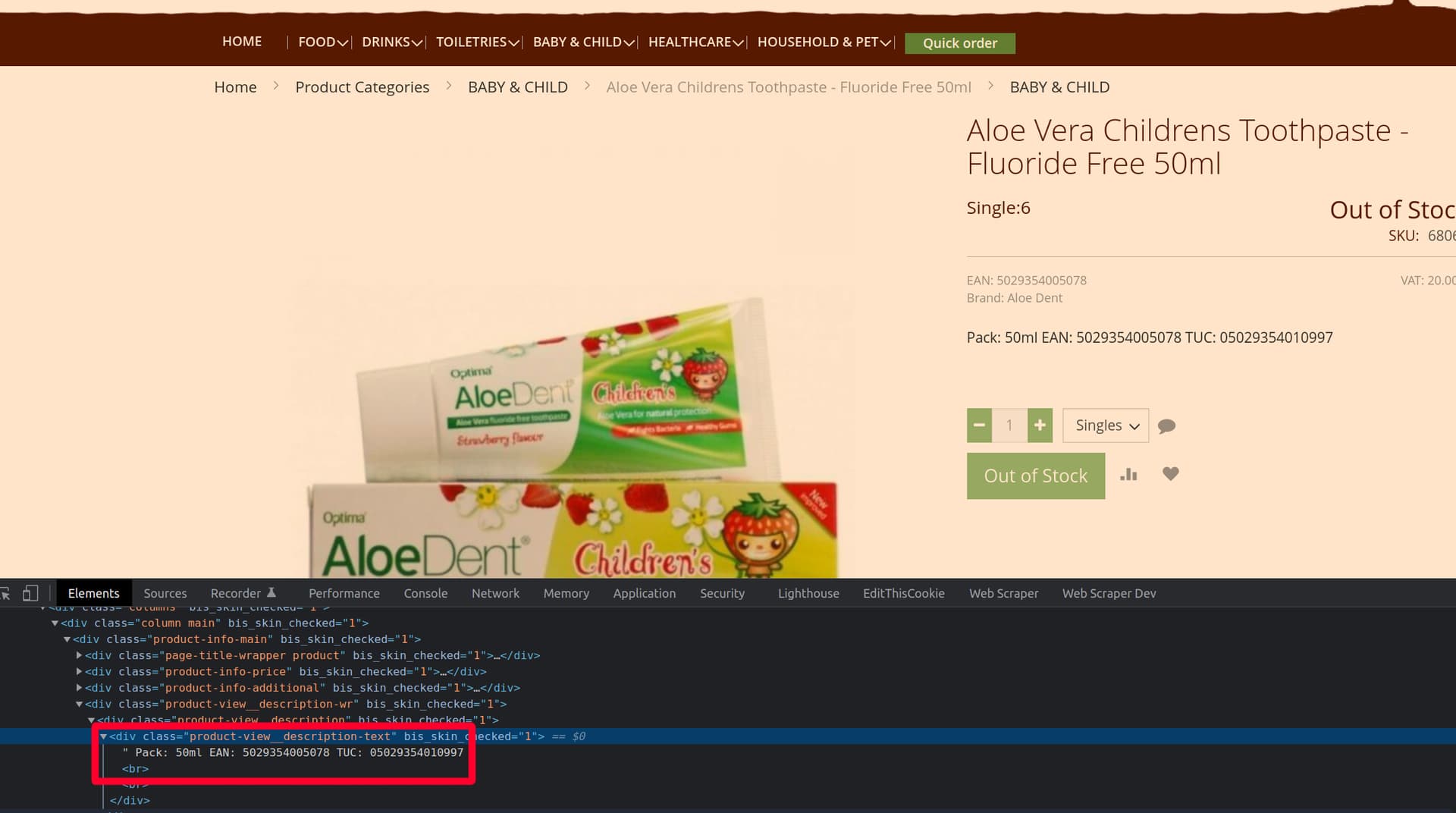Screen dimensions: 1456x813
Task: Open the Web Scraper tab
Action: tap(1003, 594)
